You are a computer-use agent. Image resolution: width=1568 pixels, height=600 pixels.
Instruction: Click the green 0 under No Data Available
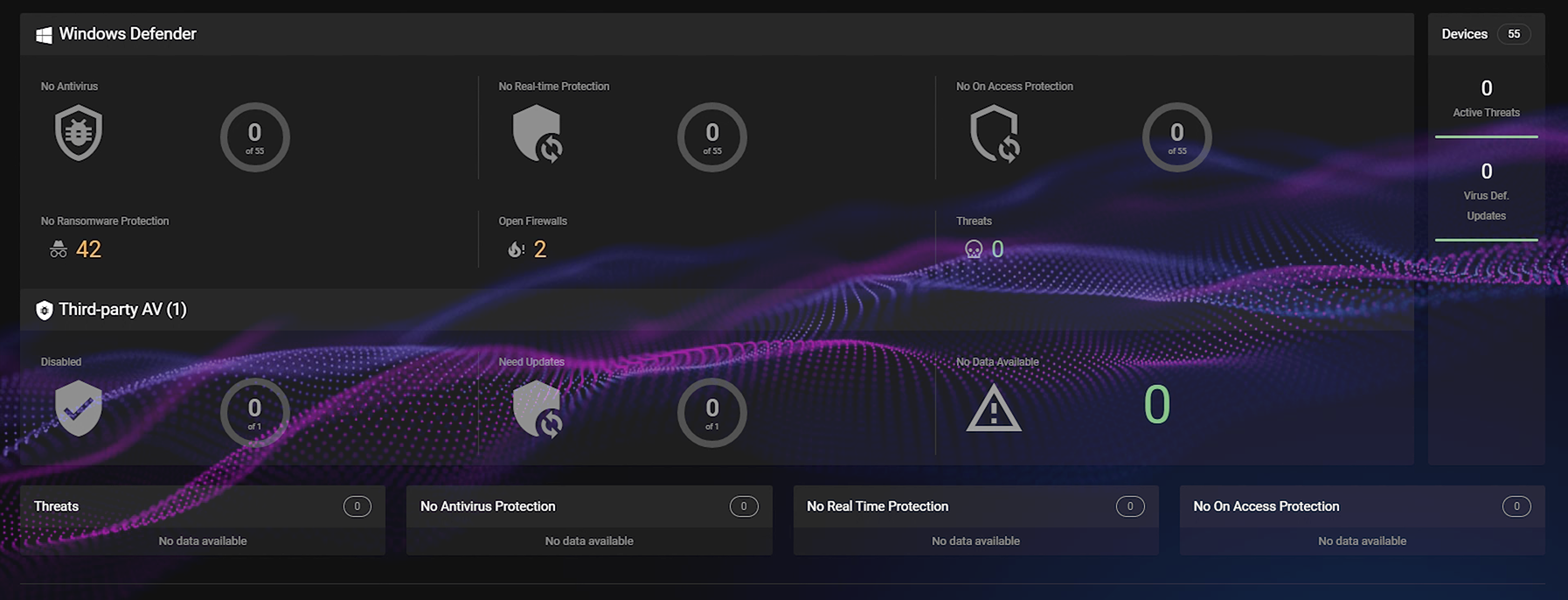tap(1157, 405)
